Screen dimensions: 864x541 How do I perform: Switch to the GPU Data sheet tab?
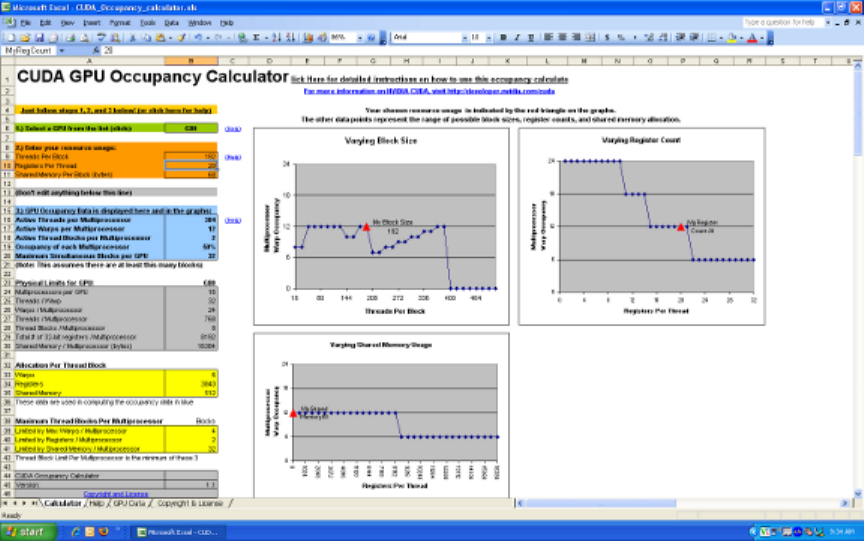(128, 504)
